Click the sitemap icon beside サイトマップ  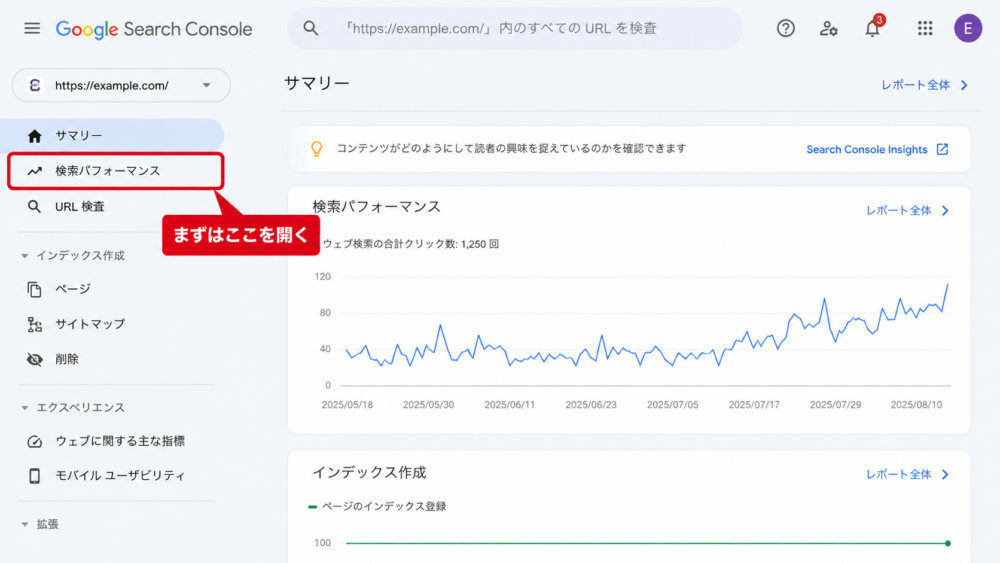[34, 325]
